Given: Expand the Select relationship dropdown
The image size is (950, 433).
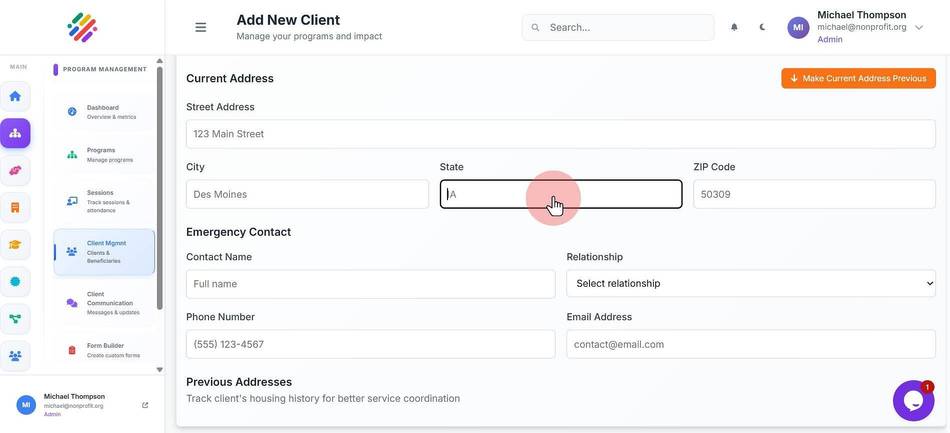Looking at the screenshot, I should (x=751, y=283).
